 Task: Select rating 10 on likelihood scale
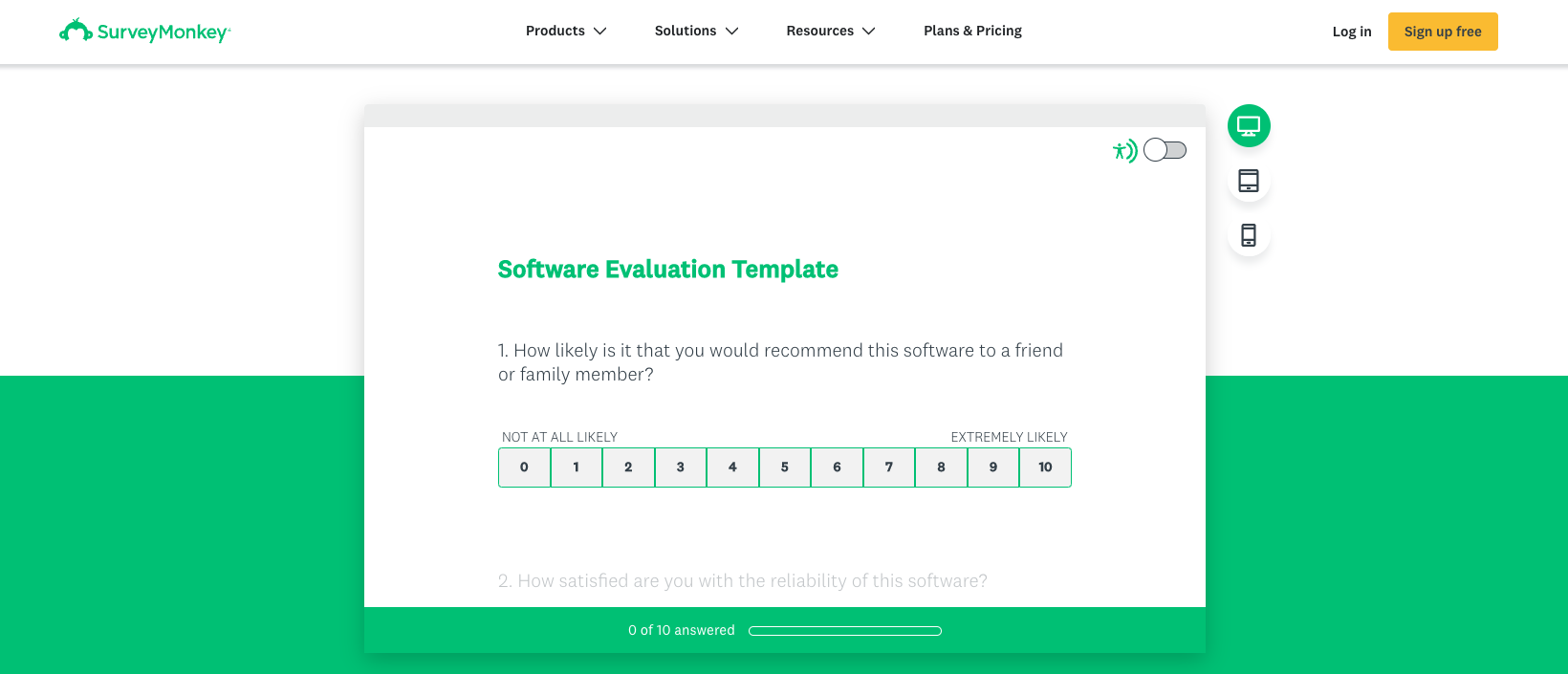coord(1045,467)
